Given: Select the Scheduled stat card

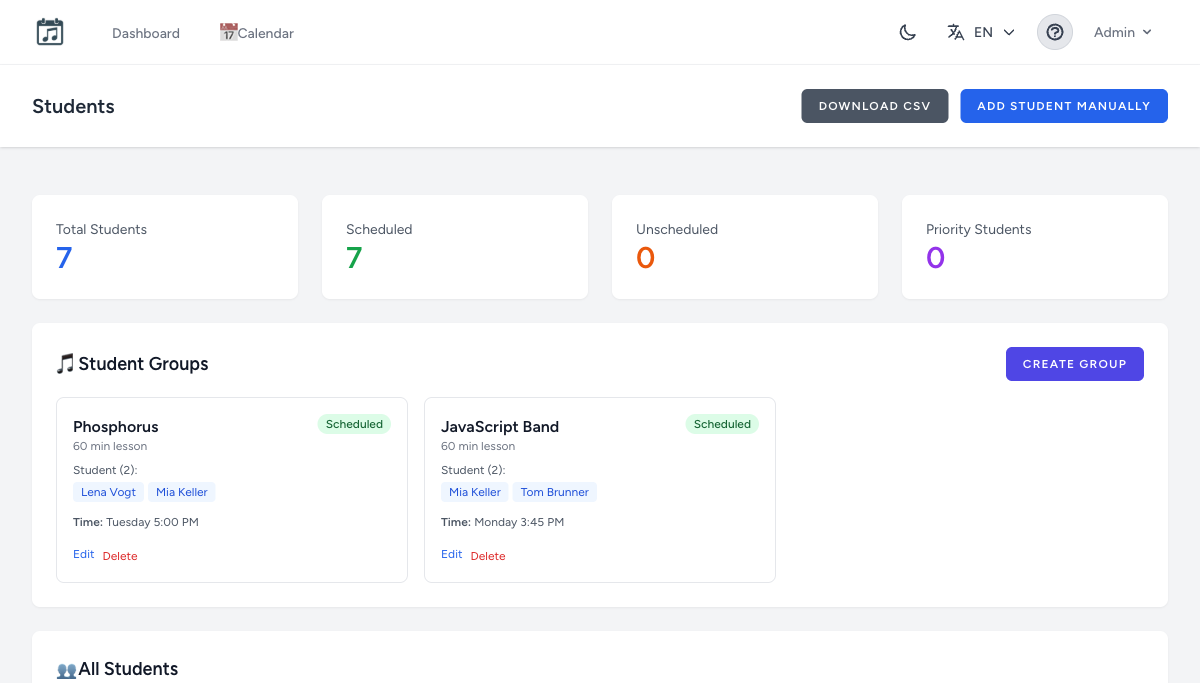Looking at the screenshot, I should tap(455, 247).
